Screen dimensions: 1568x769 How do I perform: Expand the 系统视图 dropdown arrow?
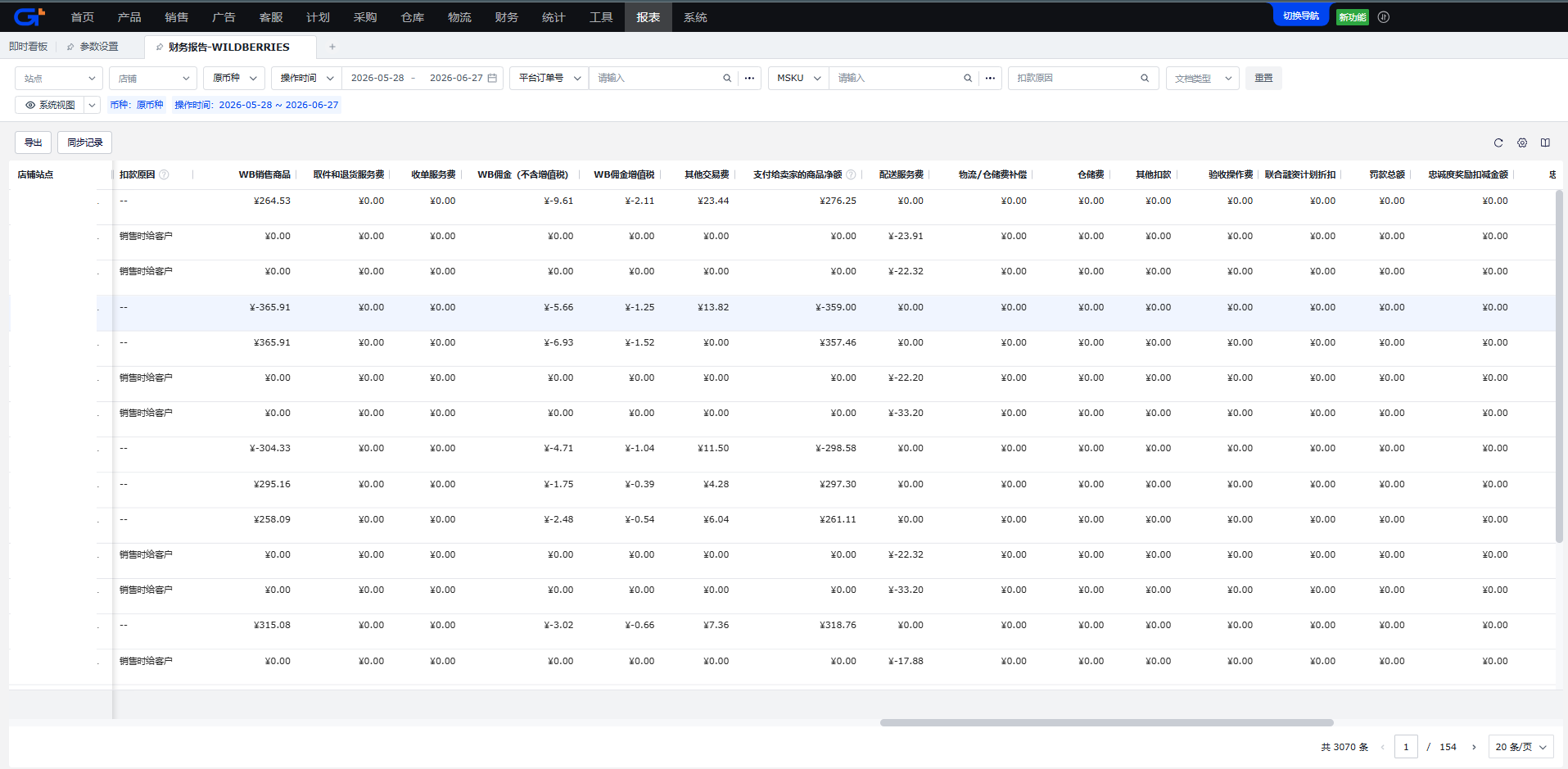pyautogui.click(x=93, y=105)
